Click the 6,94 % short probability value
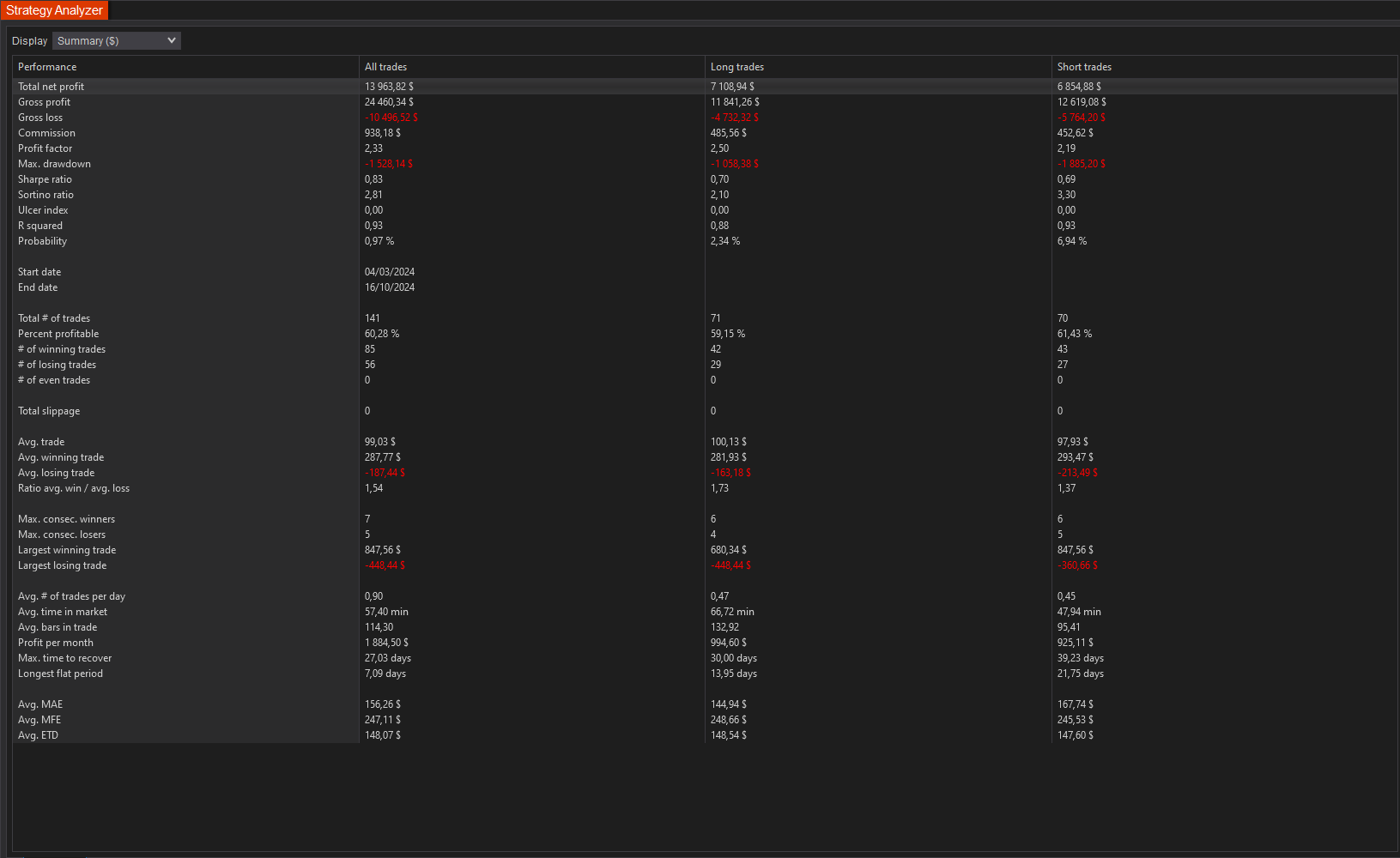 tap(1072, 241)
